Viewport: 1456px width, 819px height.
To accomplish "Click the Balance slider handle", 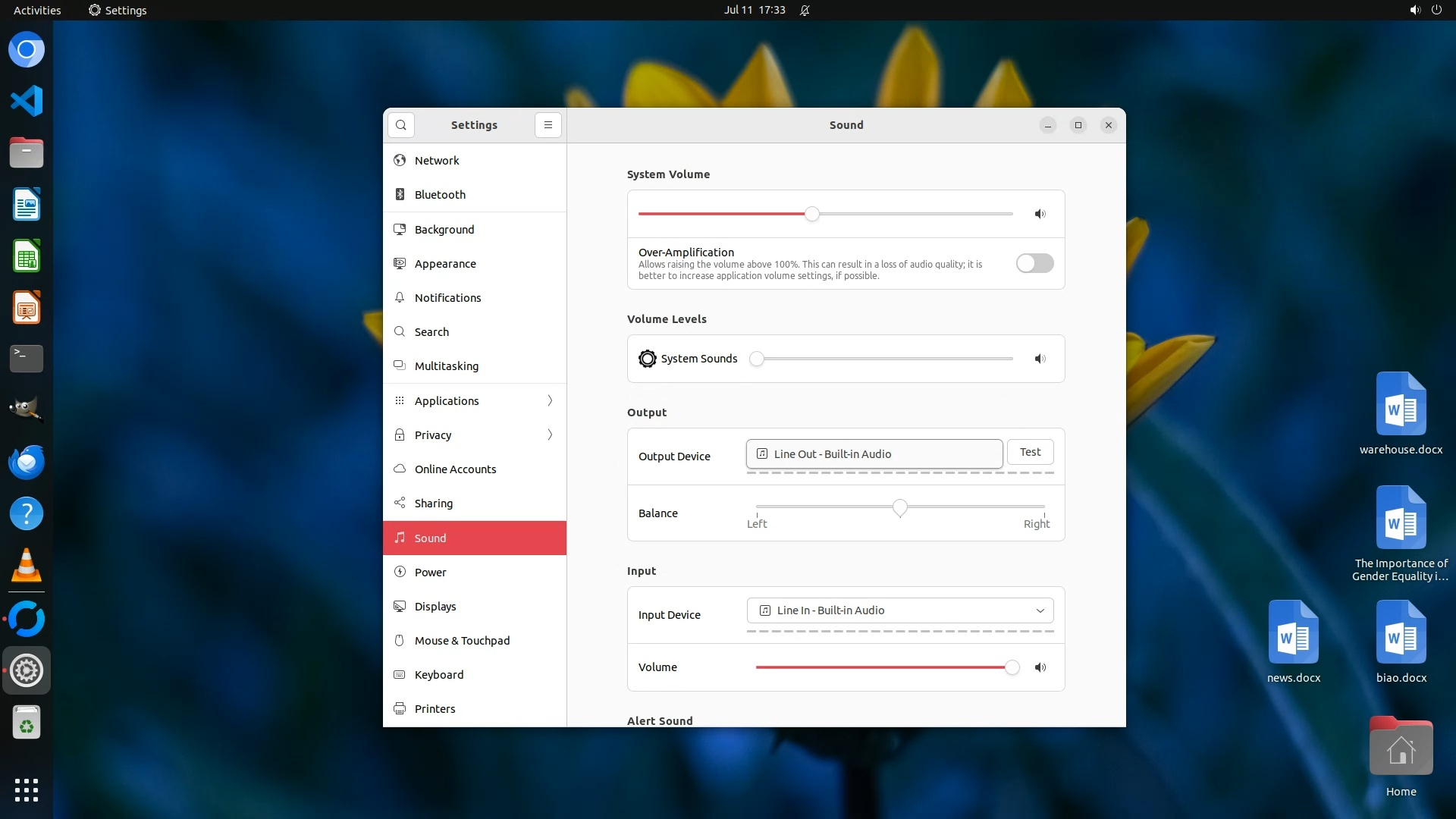I will pyautogui.click(x=899, y=507).
